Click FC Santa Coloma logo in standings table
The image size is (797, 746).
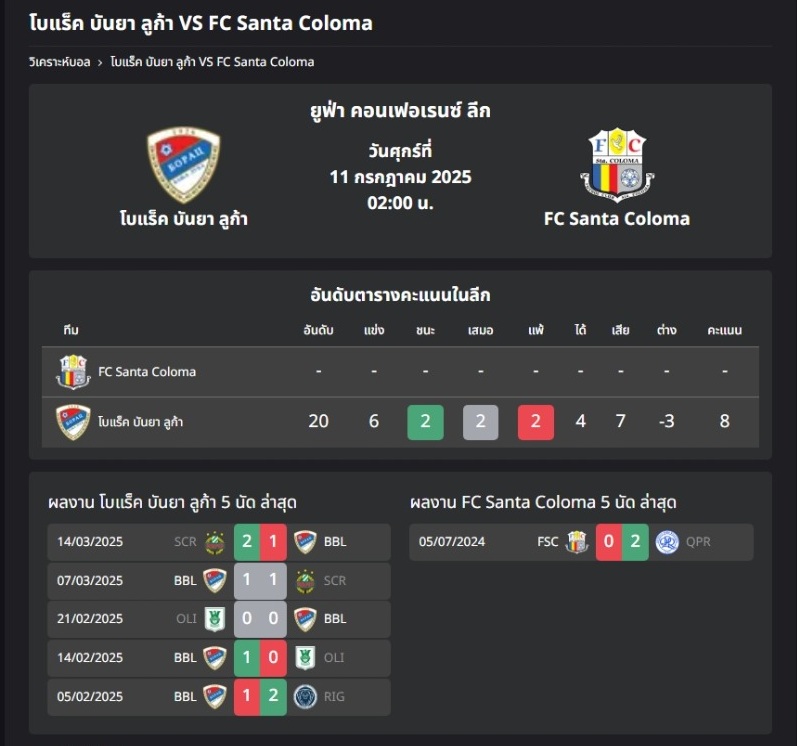tap(73, 372)
